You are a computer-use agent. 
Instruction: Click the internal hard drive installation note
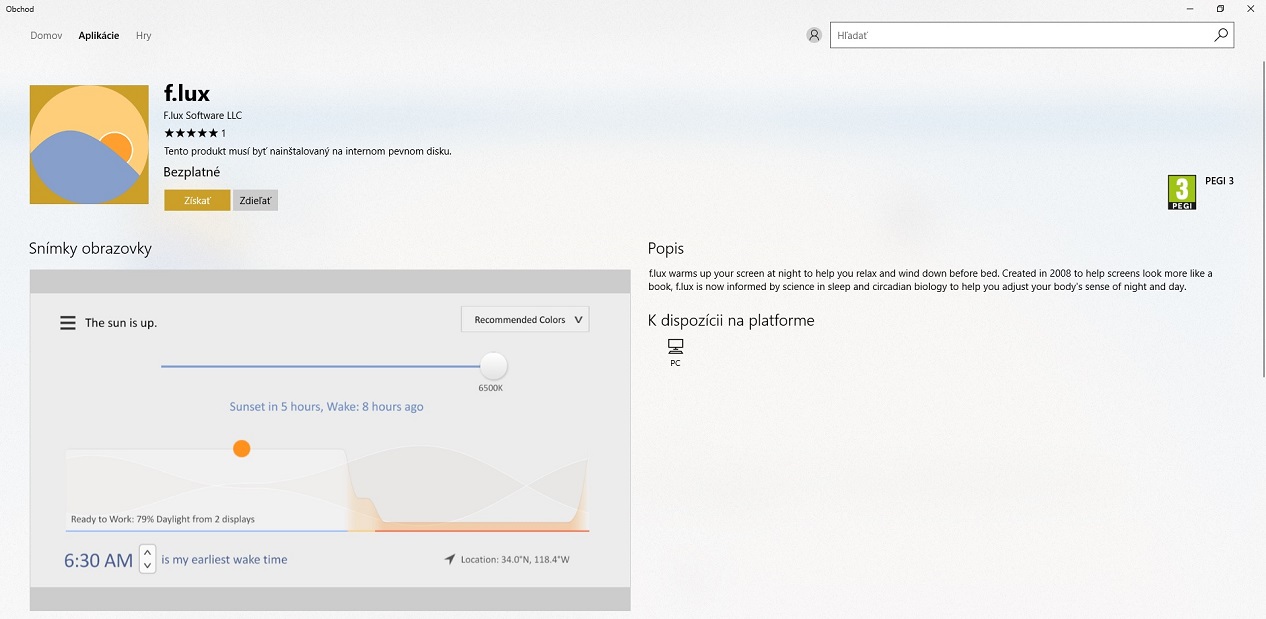308,151
